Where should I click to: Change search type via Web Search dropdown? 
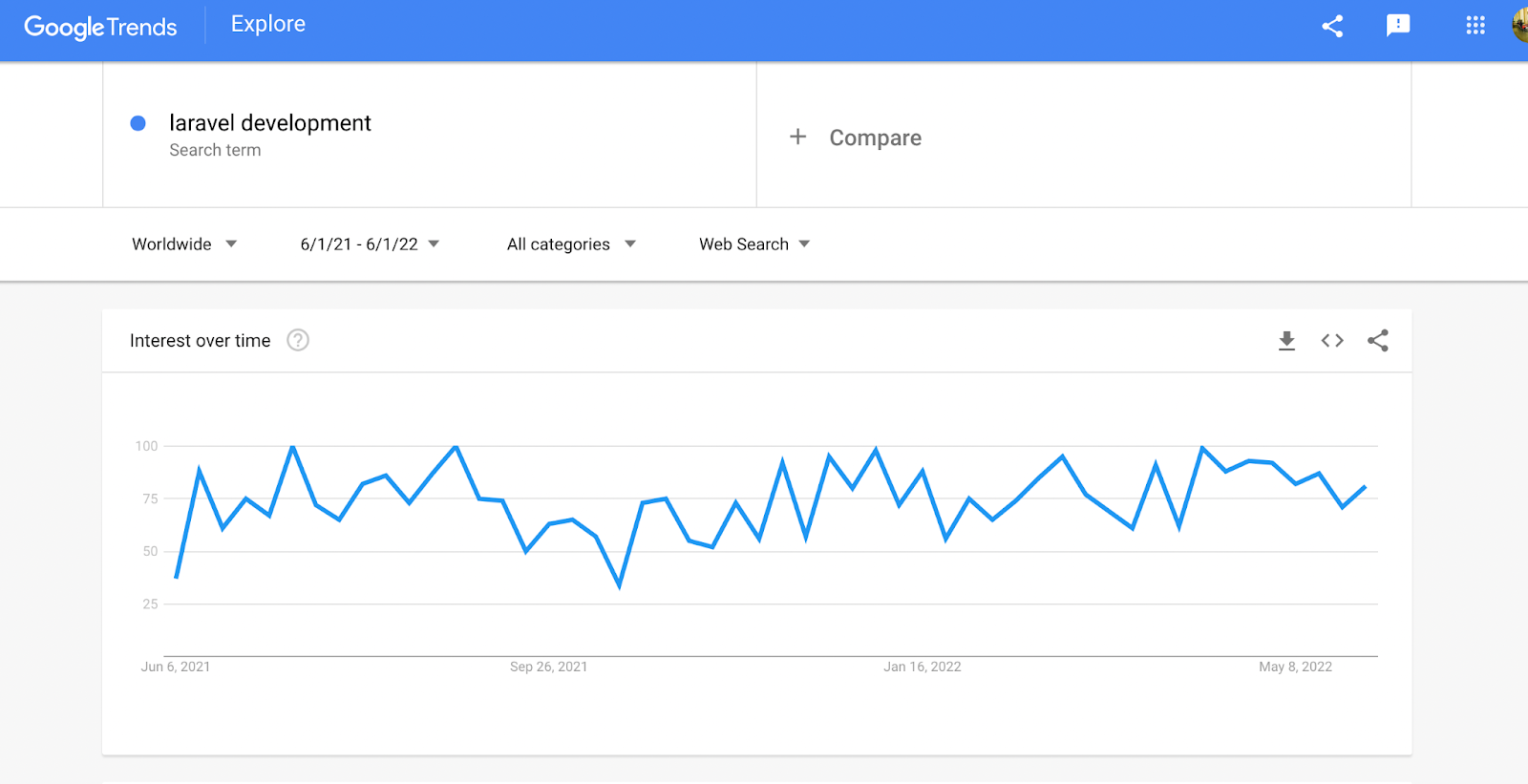[753, 244]
